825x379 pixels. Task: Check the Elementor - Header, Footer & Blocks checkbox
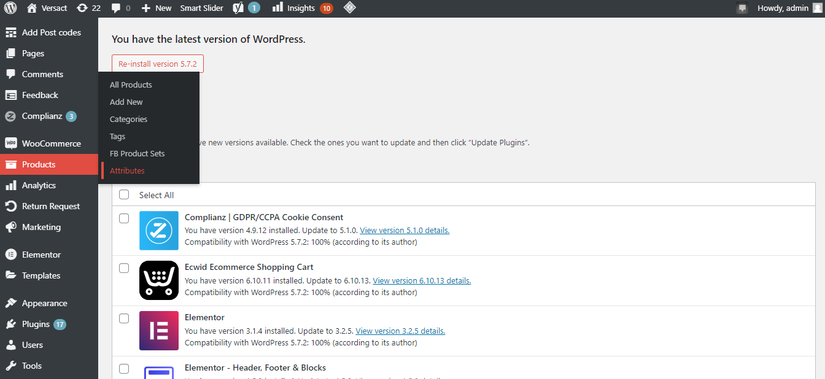124,368
